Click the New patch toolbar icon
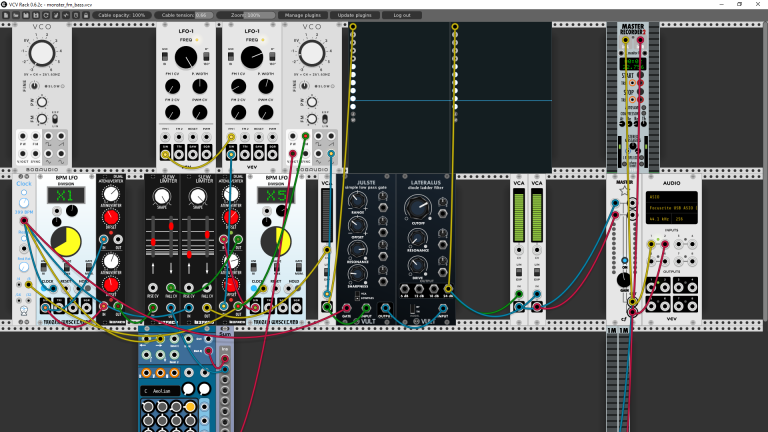 6,15
